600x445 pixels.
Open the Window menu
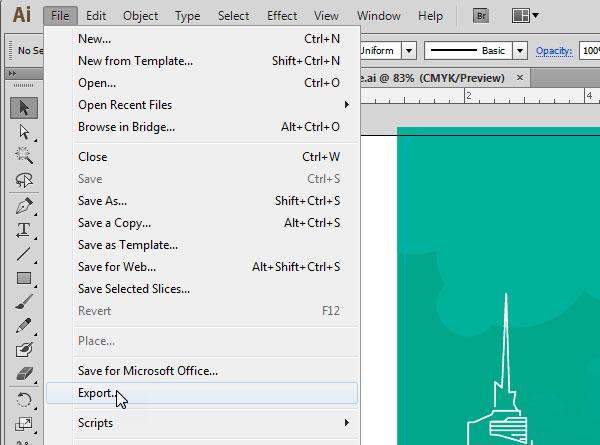[x=379, y=16]
